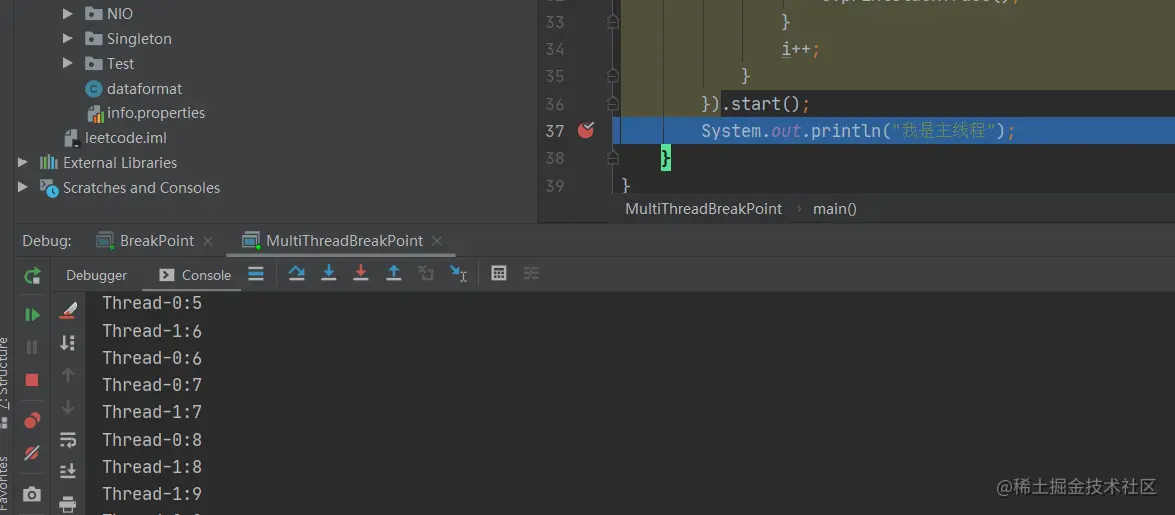Collapse the method fold at line 38
The width and height of the screenshot is (1175, 515).
pyautogui.click(x=613, y=157)
